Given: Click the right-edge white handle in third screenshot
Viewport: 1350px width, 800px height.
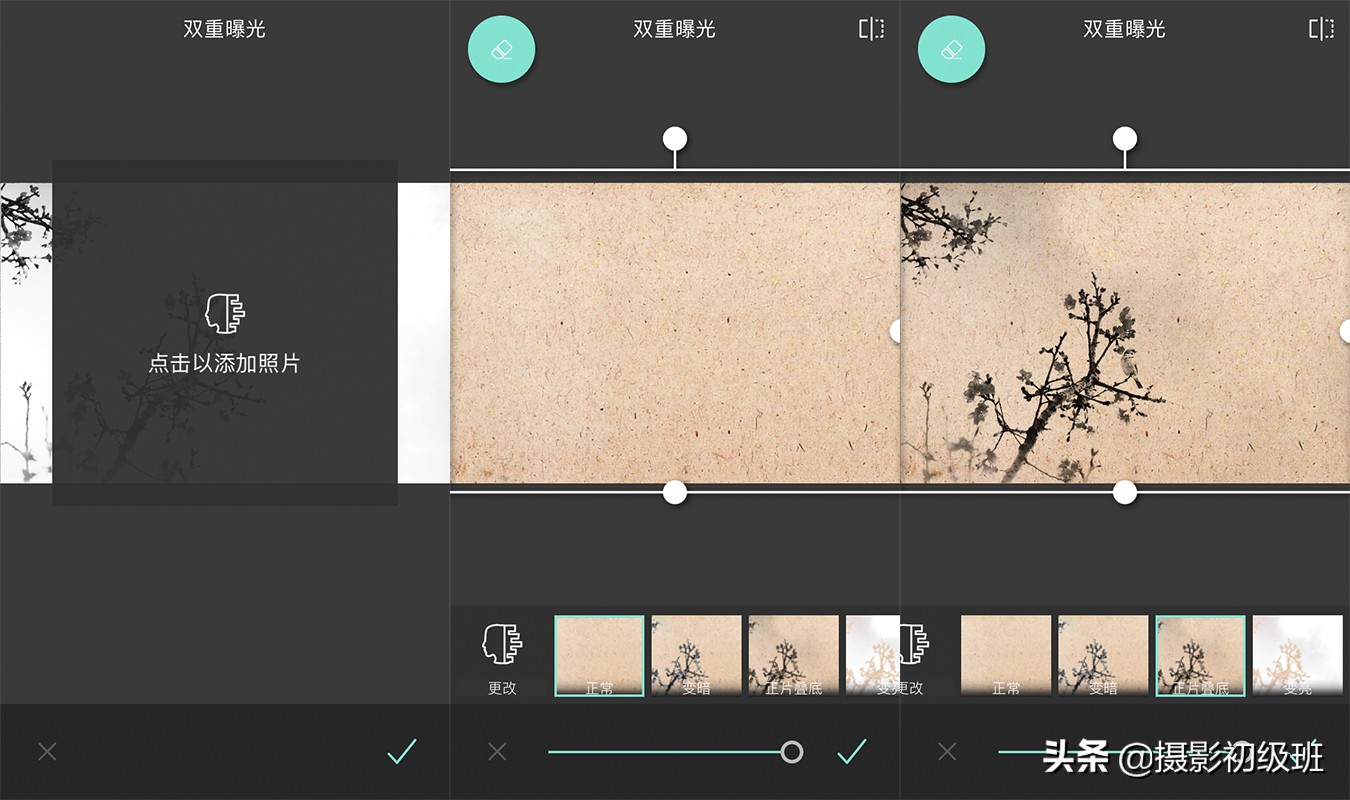Looking at the screenshot, I should [x=1345, y=331].
